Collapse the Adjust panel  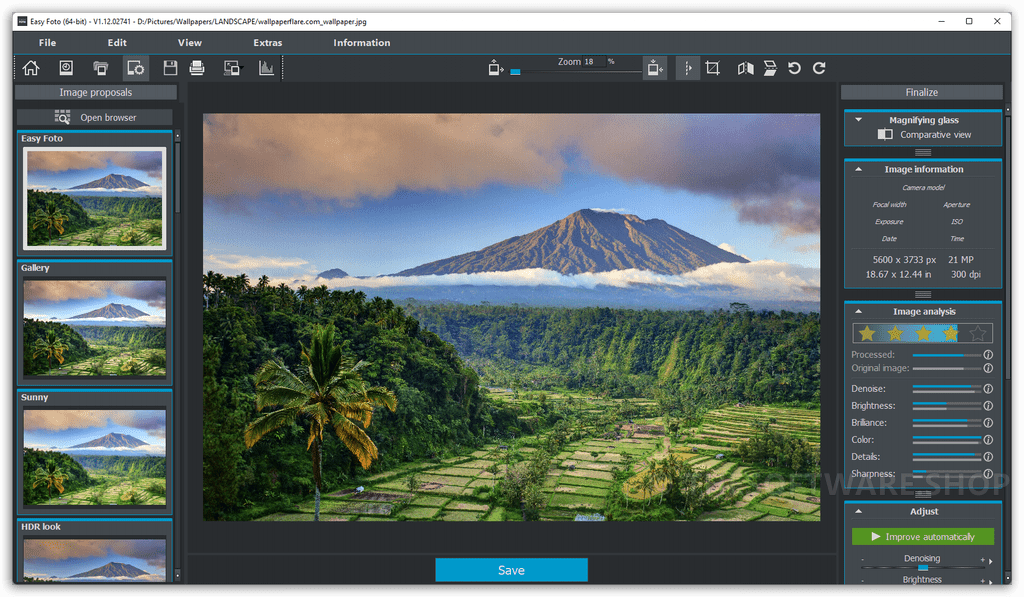pos(859,511)
